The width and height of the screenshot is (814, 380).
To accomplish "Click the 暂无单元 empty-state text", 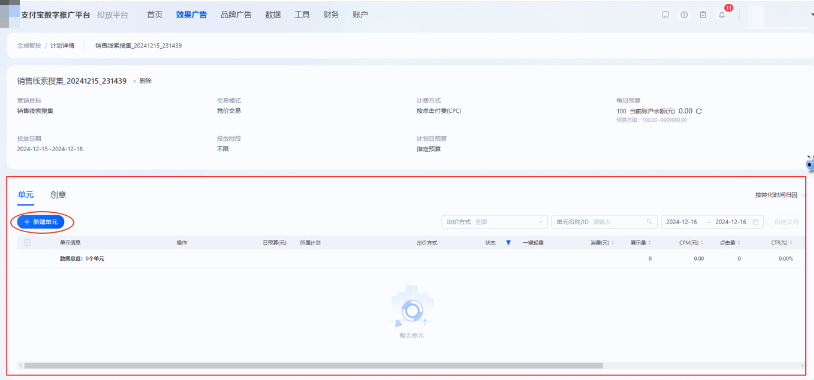I will pyautogui.click(x=412, y=336).
